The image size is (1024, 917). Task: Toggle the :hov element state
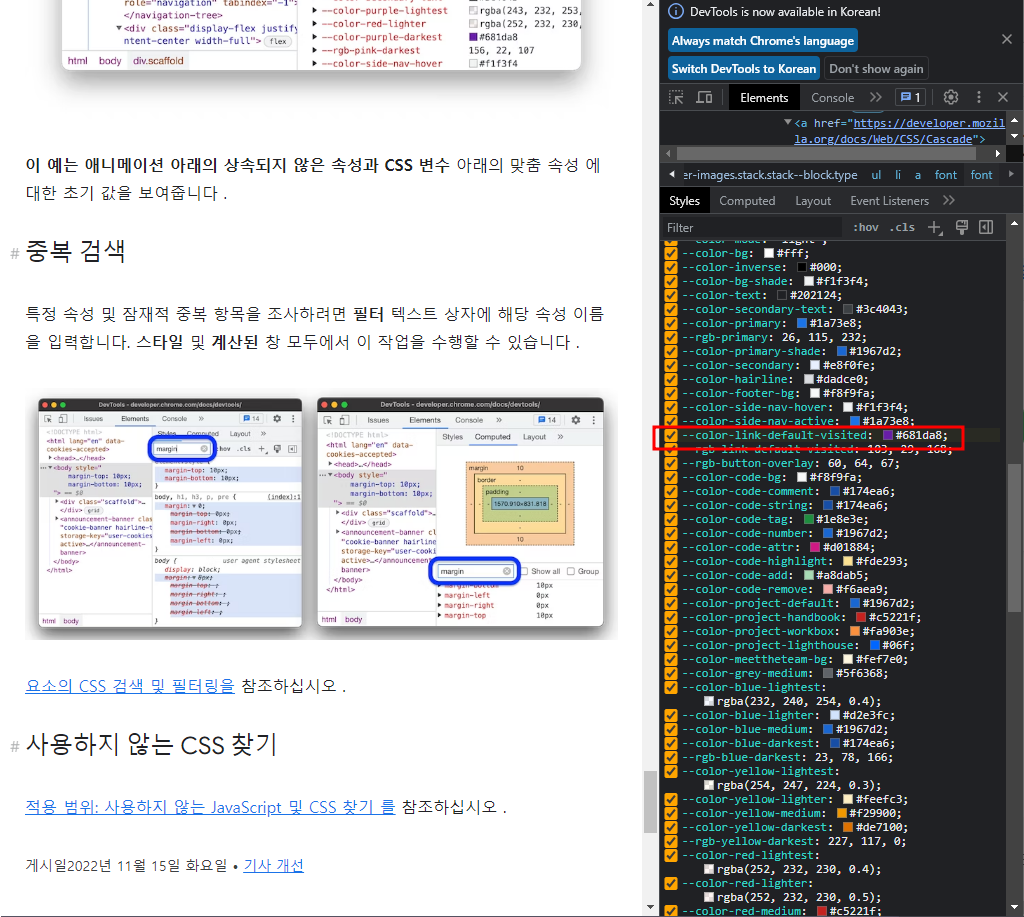[865, 227]
